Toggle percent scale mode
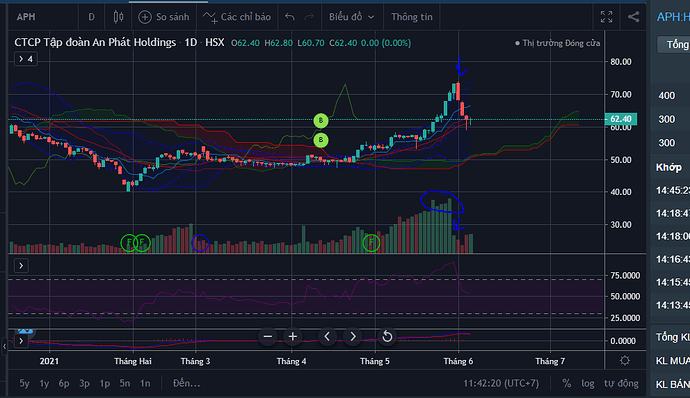Screen dimensions: 690x398 (567, 383)
